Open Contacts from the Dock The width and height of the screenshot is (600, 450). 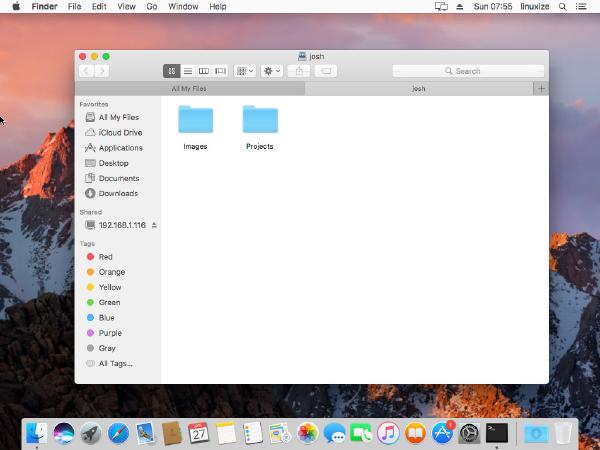pos(172,433)
